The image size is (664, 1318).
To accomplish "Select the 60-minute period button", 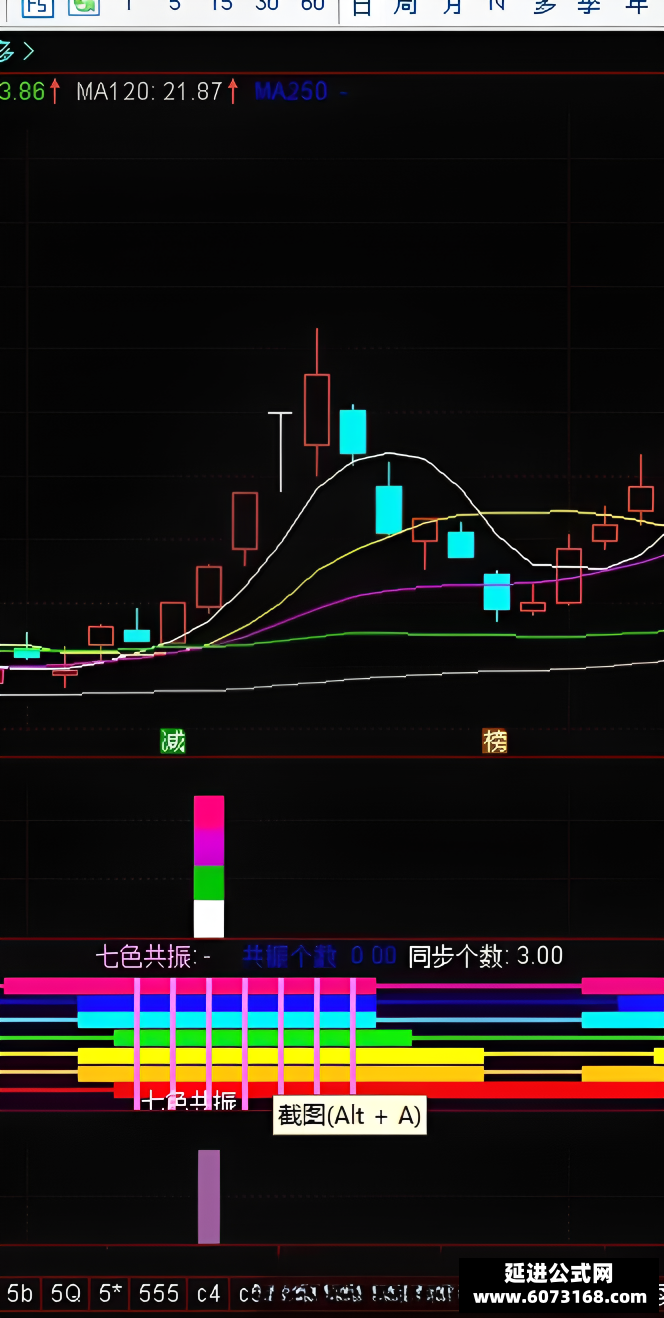I will coord(313,6).
